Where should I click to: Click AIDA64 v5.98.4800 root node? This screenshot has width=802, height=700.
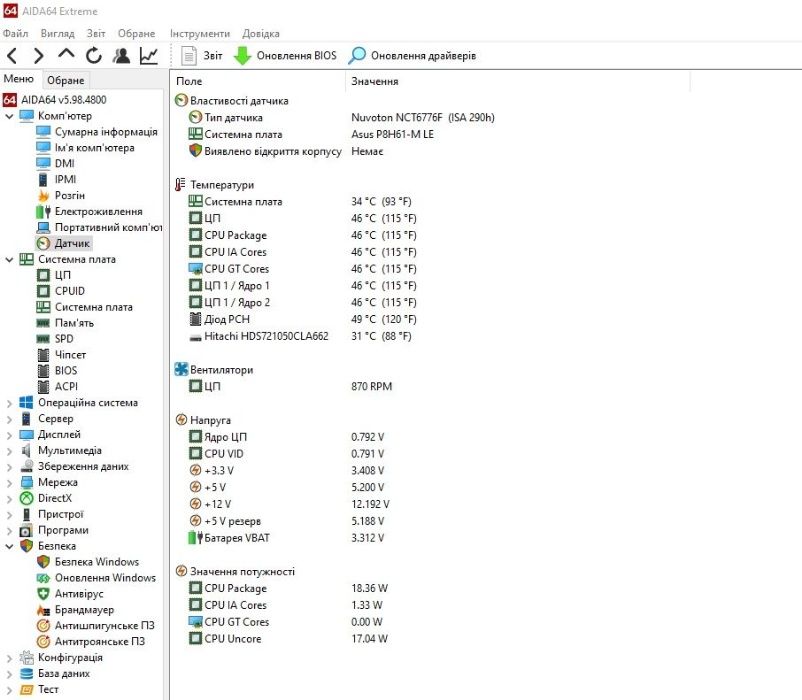[55, 100]
